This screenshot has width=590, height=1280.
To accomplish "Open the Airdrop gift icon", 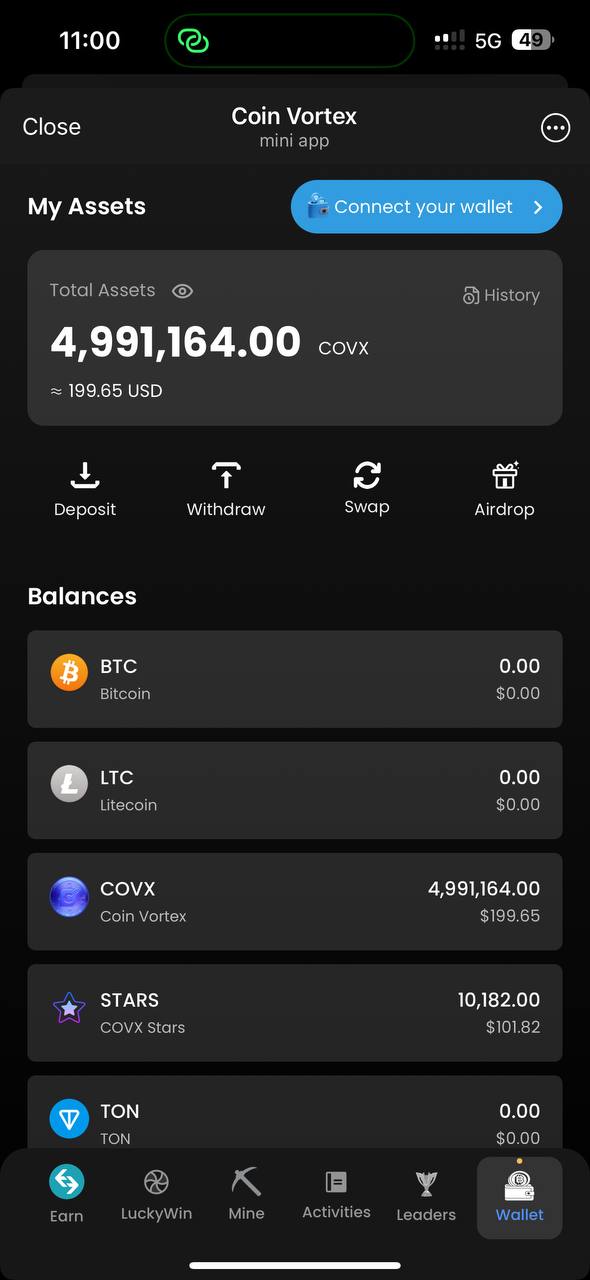I will click(x=504, y=487).
